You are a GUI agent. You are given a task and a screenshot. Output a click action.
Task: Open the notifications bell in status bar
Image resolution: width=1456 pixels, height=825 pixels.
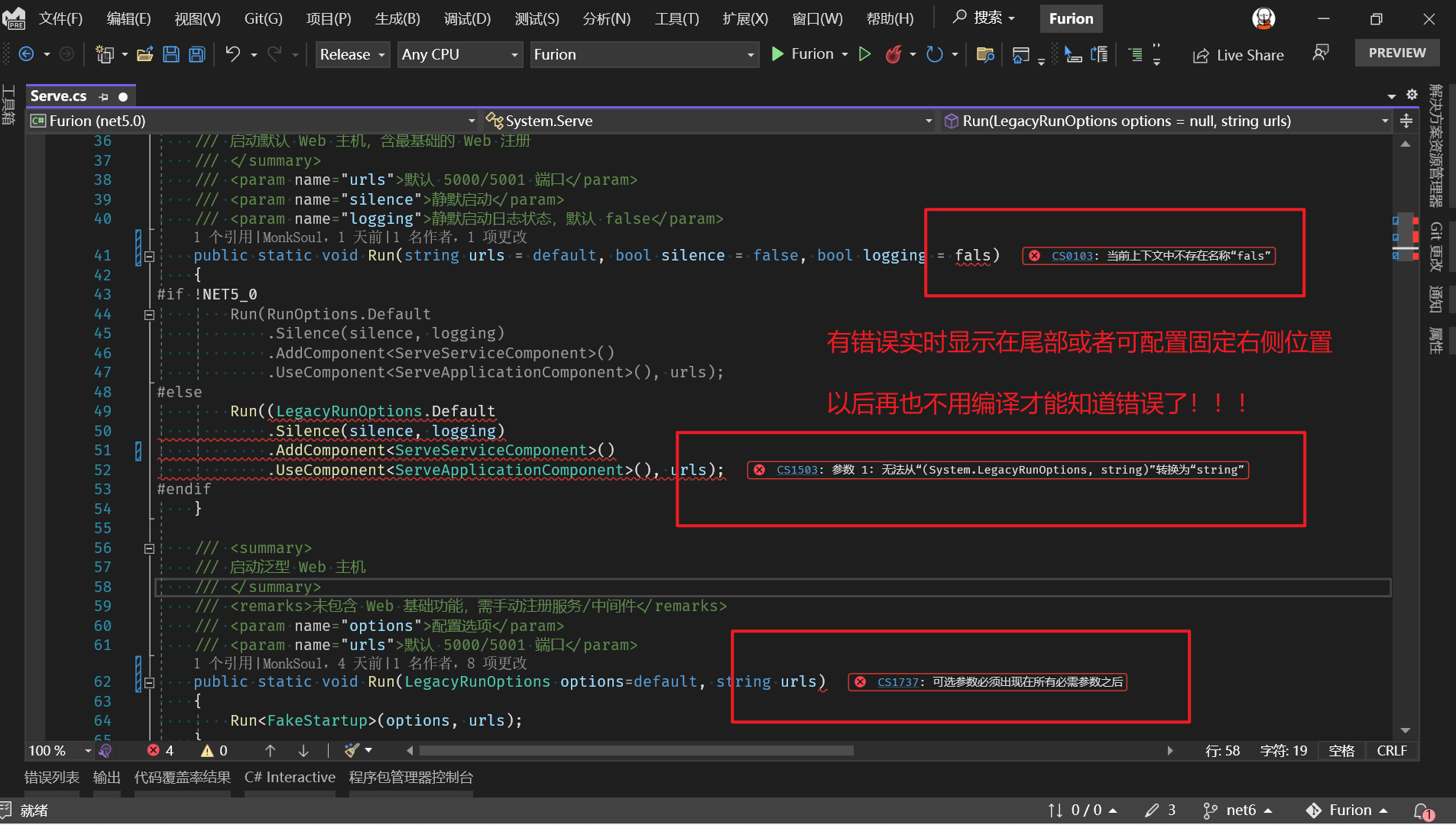click(x=1422, y=810)
